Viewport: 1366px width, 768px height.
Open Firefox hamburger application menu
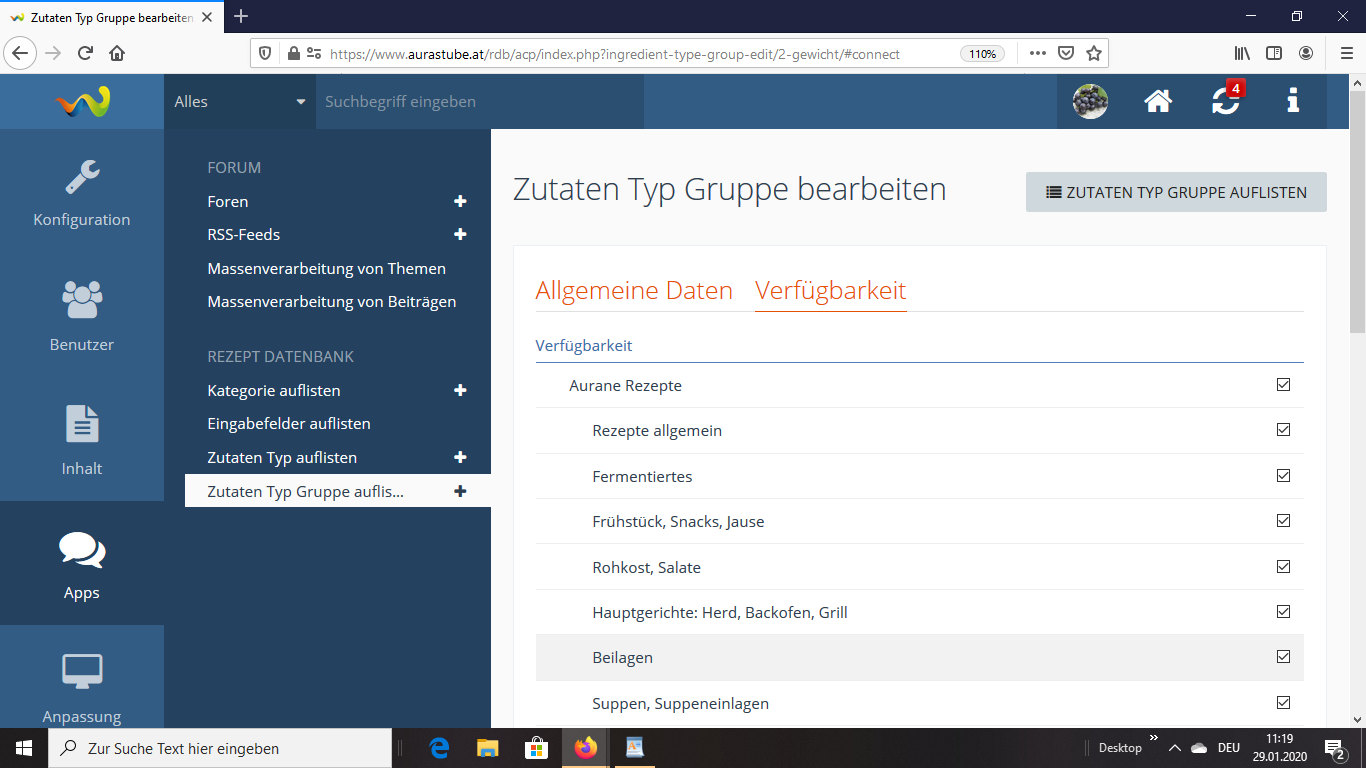[1345, 53]
